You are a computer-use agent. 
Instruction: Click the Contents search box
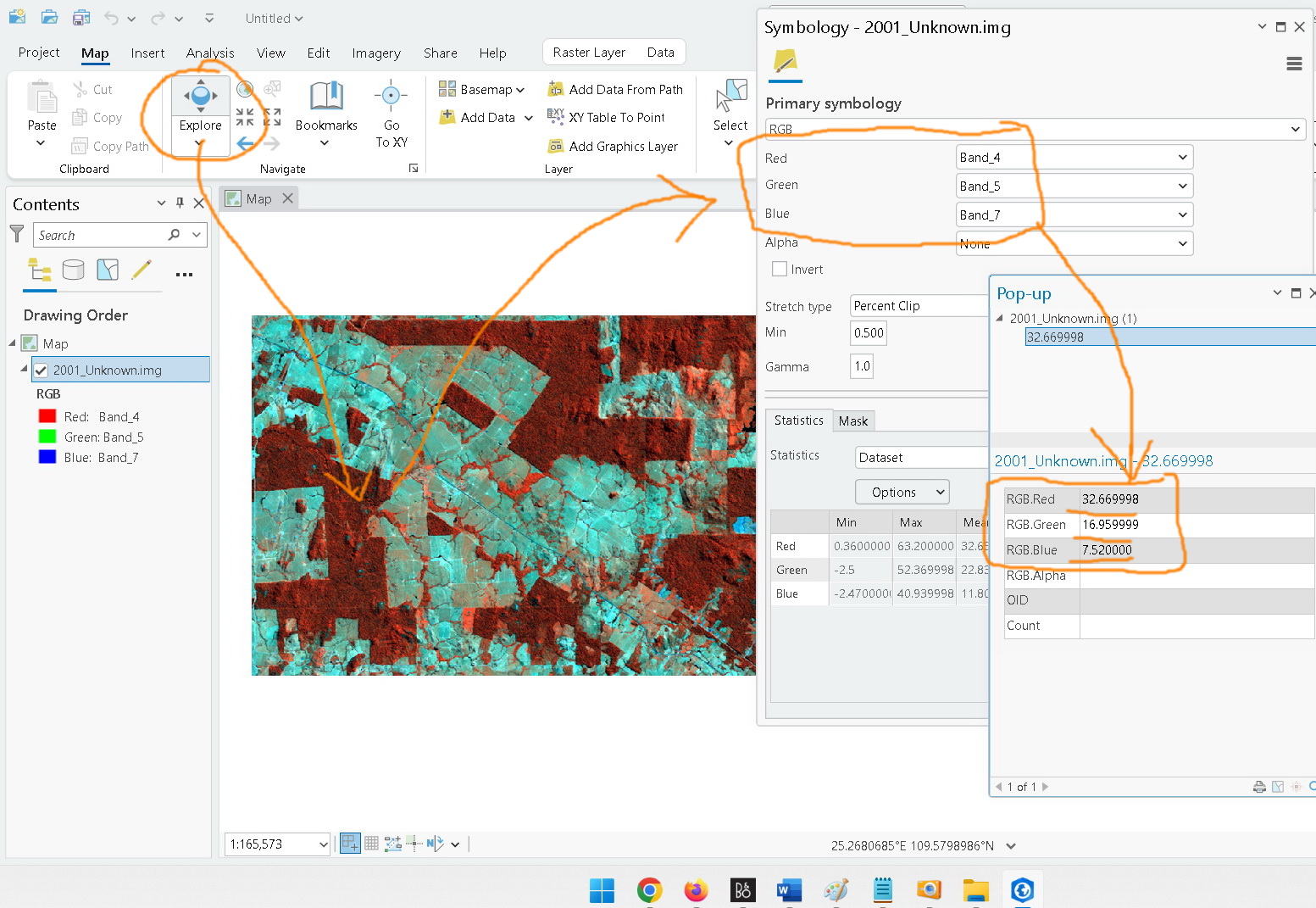[x=102, y=234]
